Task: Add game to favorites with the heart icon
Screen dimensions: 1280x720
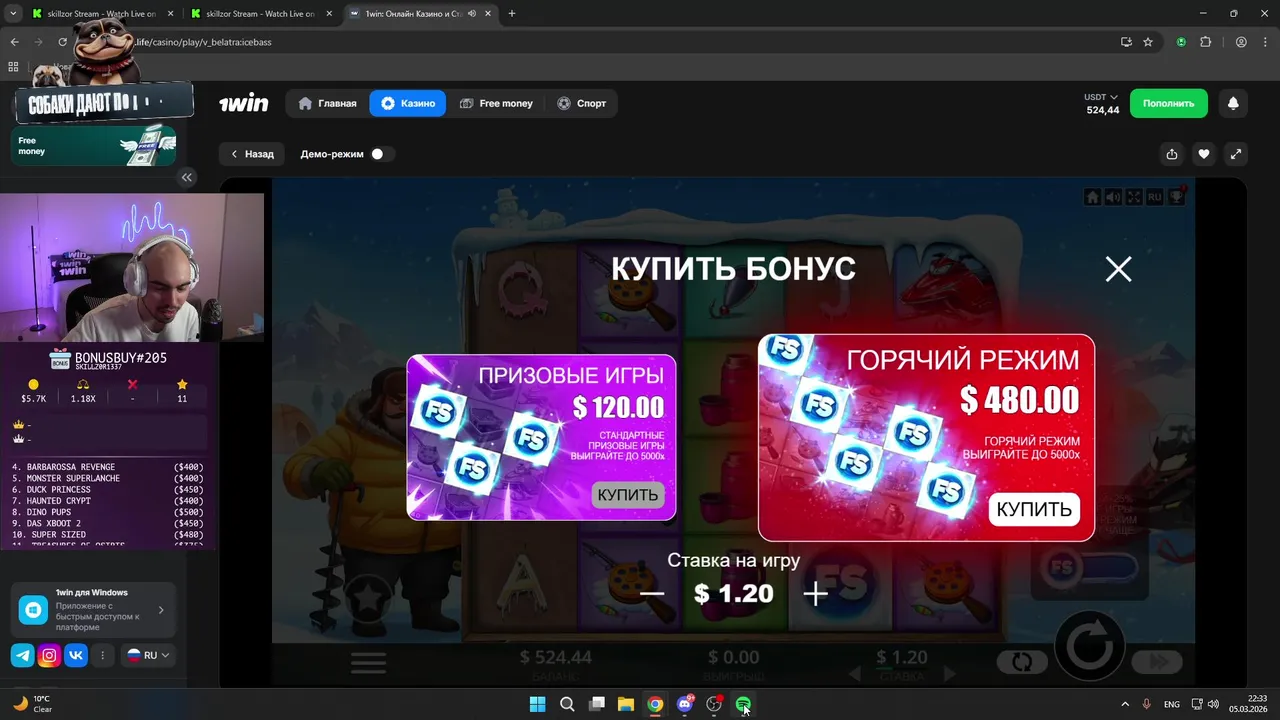Action: [x=1204, y=154]
